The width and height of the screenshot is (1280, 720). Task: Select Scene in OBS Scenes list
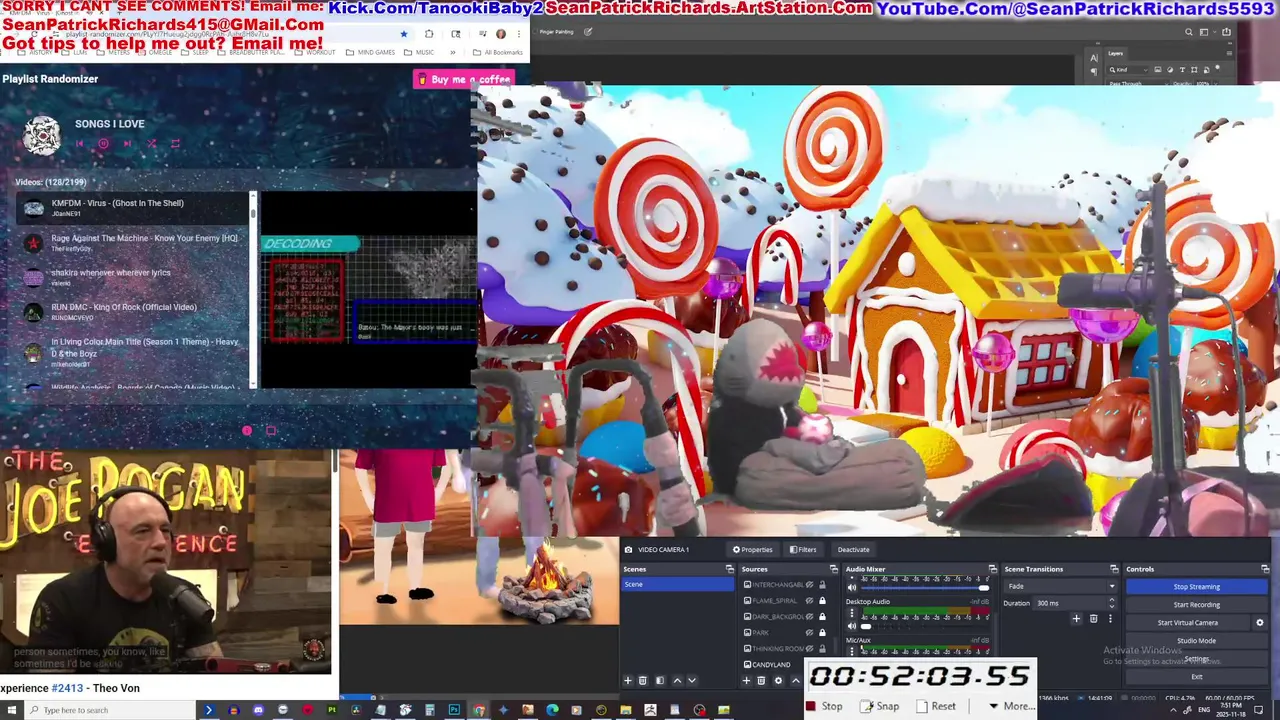coord(677,584)
